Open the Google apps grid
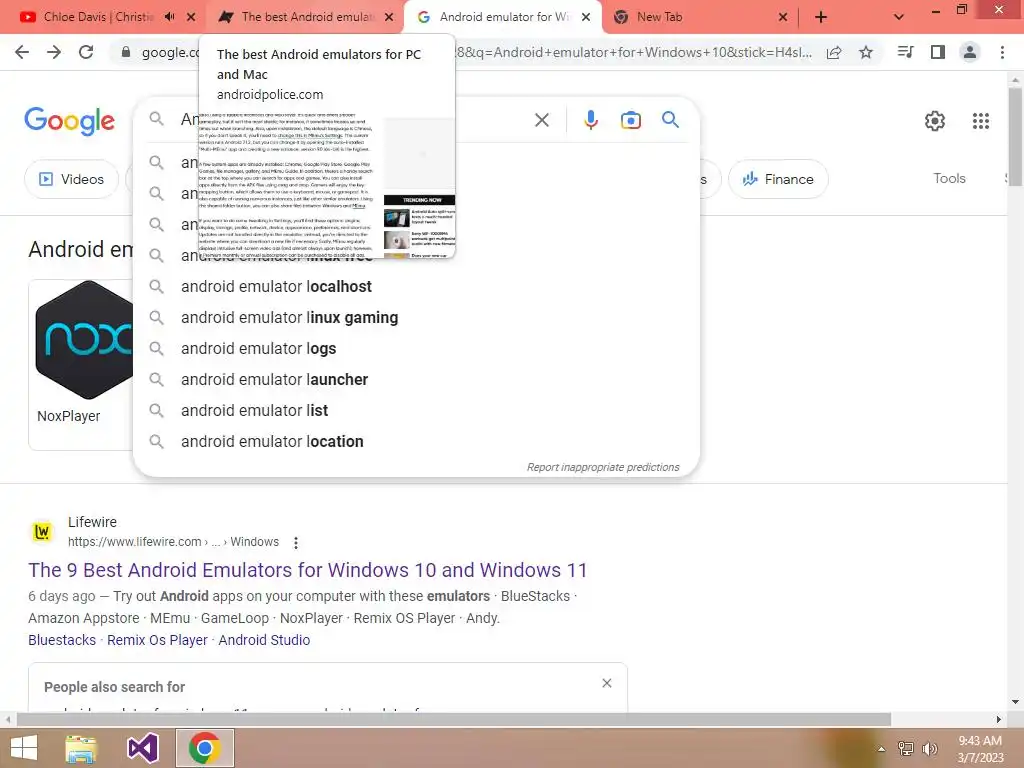Screen dimensions: 1024x768 click(x=981, y=121)
